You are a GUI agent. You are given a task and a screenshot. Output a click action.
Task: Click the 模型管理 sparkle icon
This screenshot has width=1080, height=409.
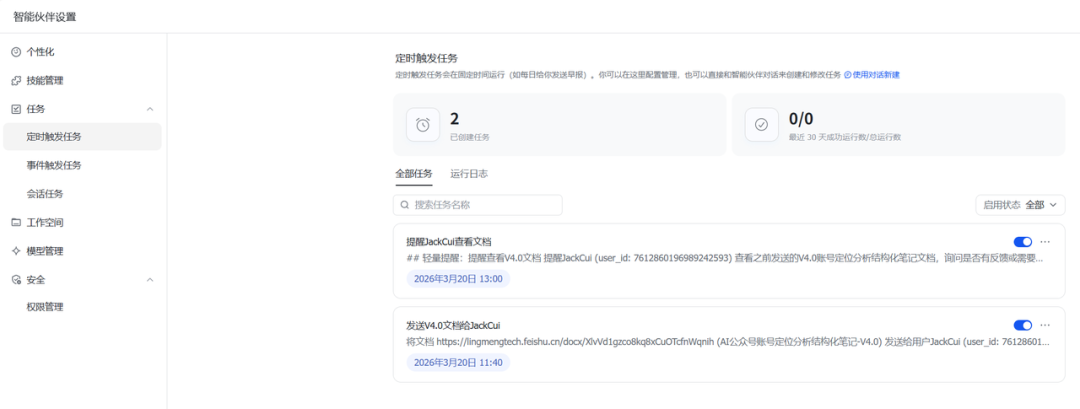[x=17, y=251]
